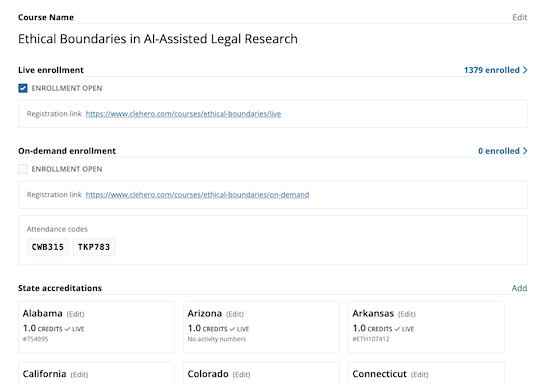Click Alabama 1.0 credits text
The width and height of the screenshot is (550, 385).
point(42,329)
